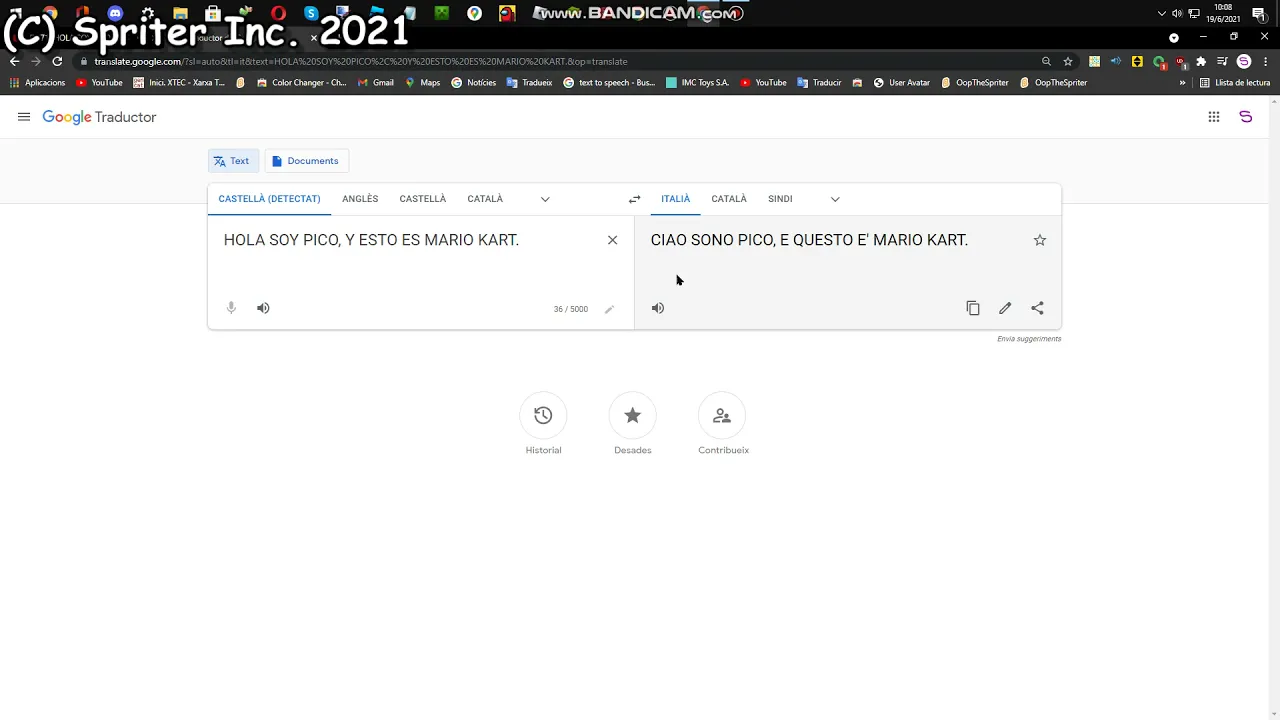Screen dimensions: 1280x720
Task: Select Català as source language
Action: pos(485,199)
